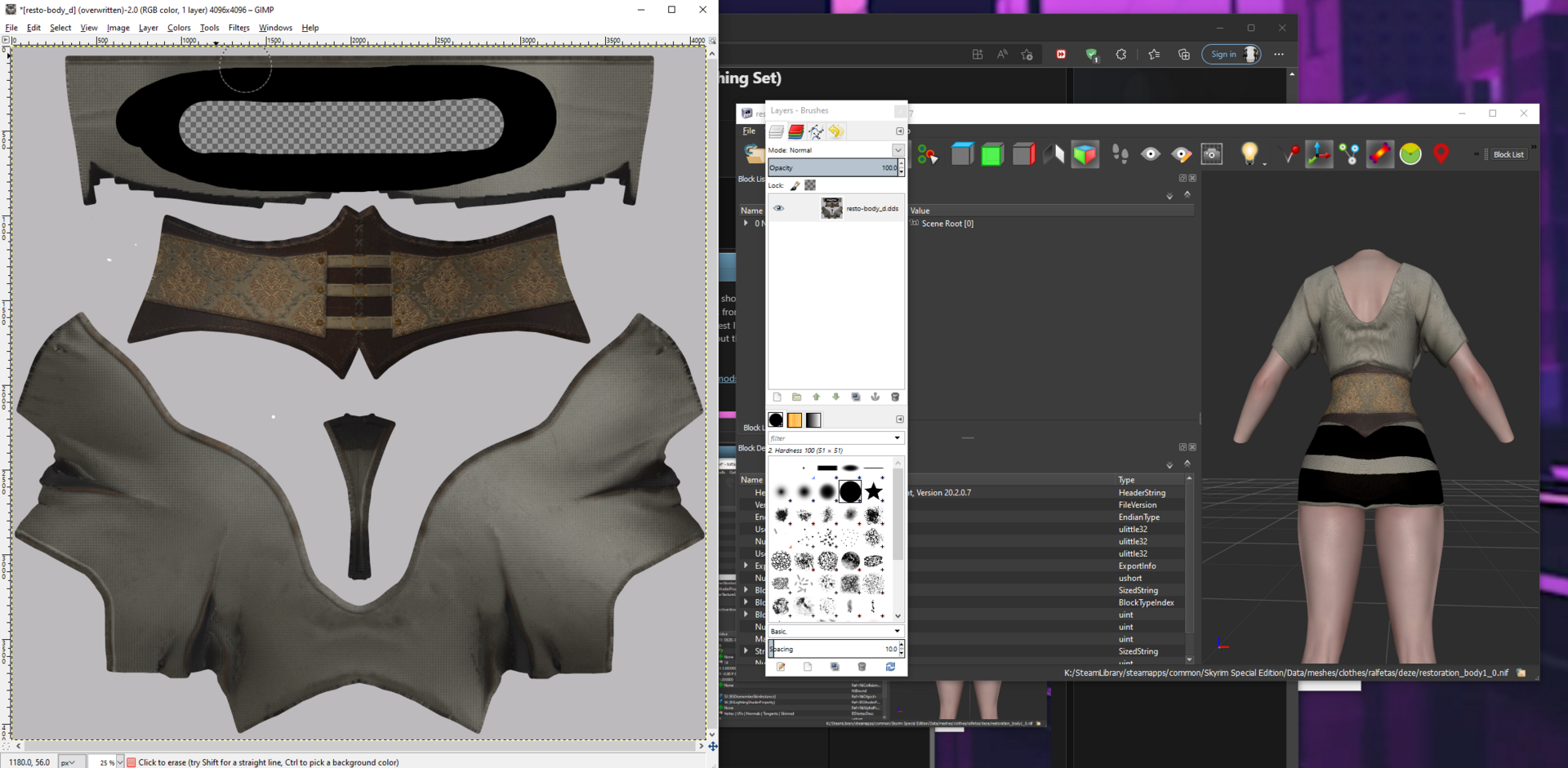Click the NifSkope screenshot camera icon
Viewport: 1568px width, 768px height.
[x=1212, y=153]
